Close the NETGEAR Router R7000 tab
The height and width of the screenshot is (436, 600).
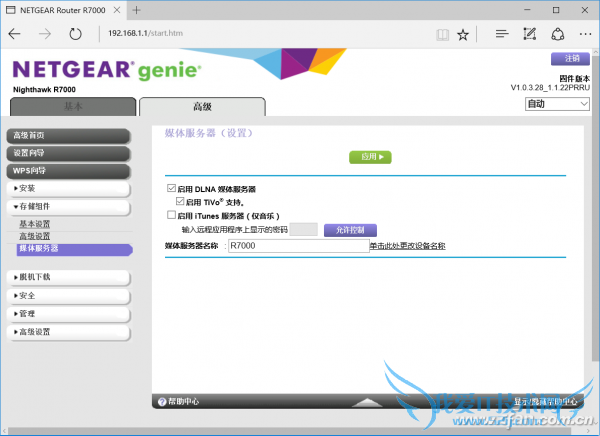tap(117, 10)
